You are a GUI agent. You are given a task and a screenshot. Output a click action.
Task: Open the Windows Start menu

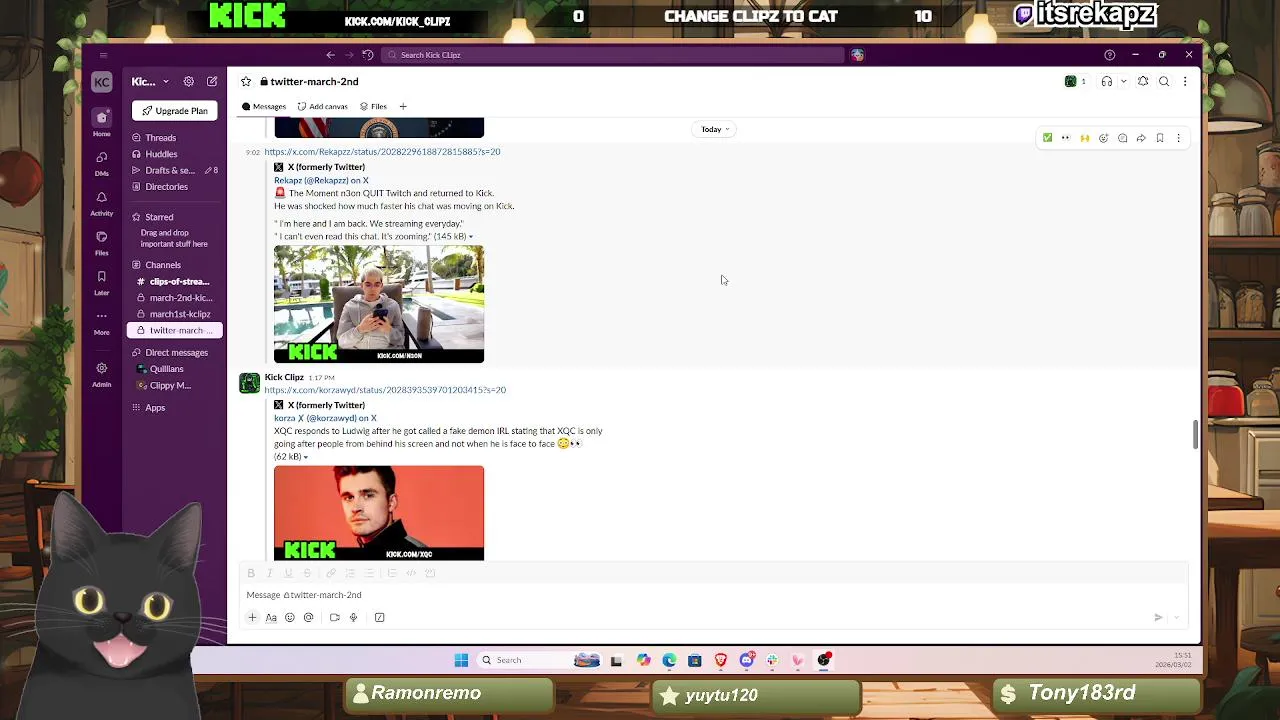click(461, 660)
